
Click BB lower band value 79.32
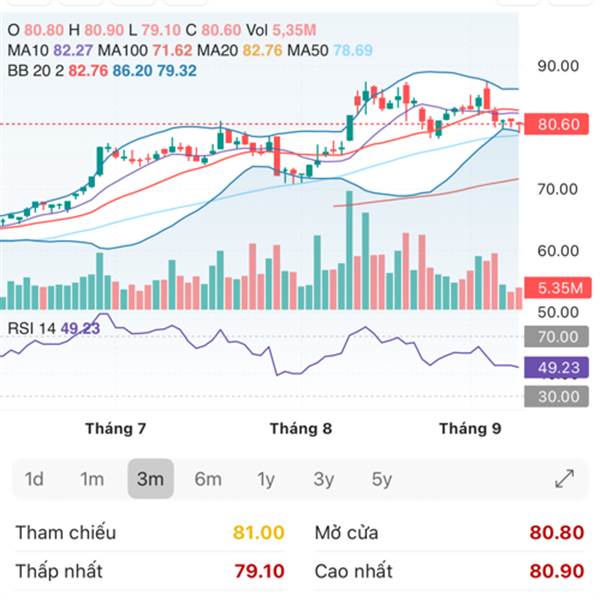[177, 71]
